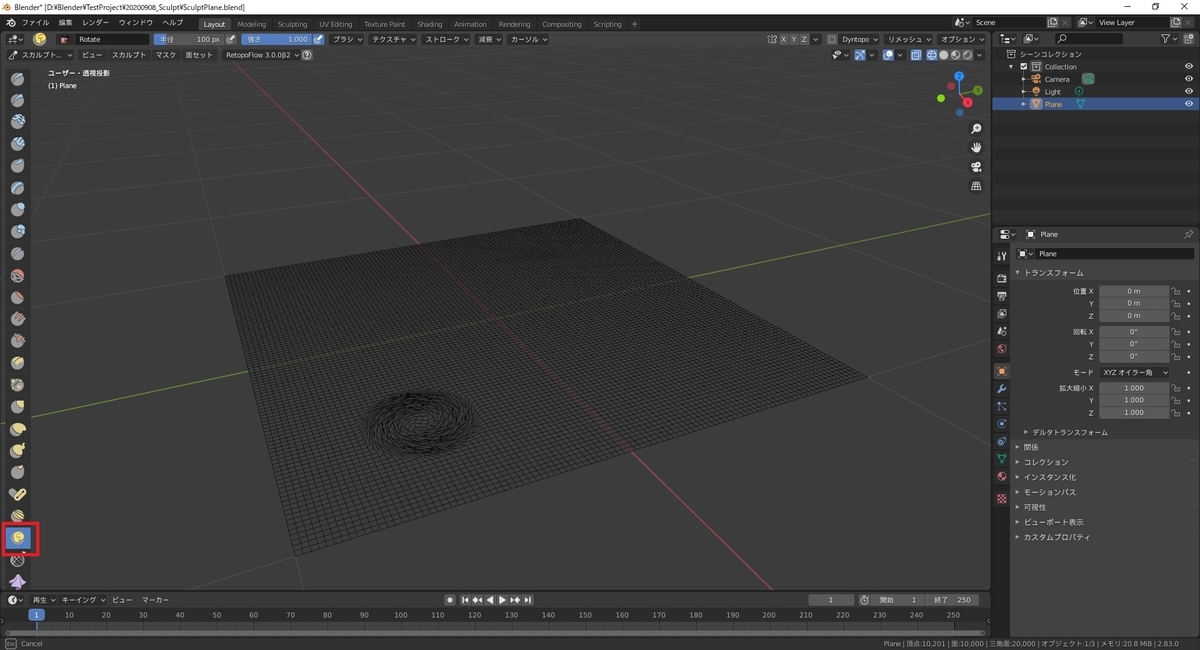Screen dimensions: 1200x650
Task: Toggle the camera view gizmo
Action: click(976, 167)
